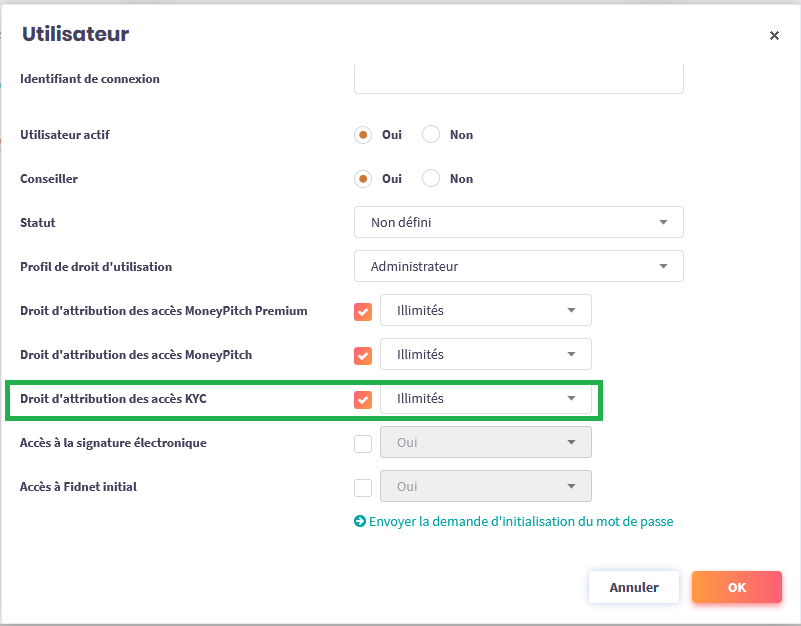Open the Statut dropdown
This screenshot has width=801, height=626.
[518, 222]
